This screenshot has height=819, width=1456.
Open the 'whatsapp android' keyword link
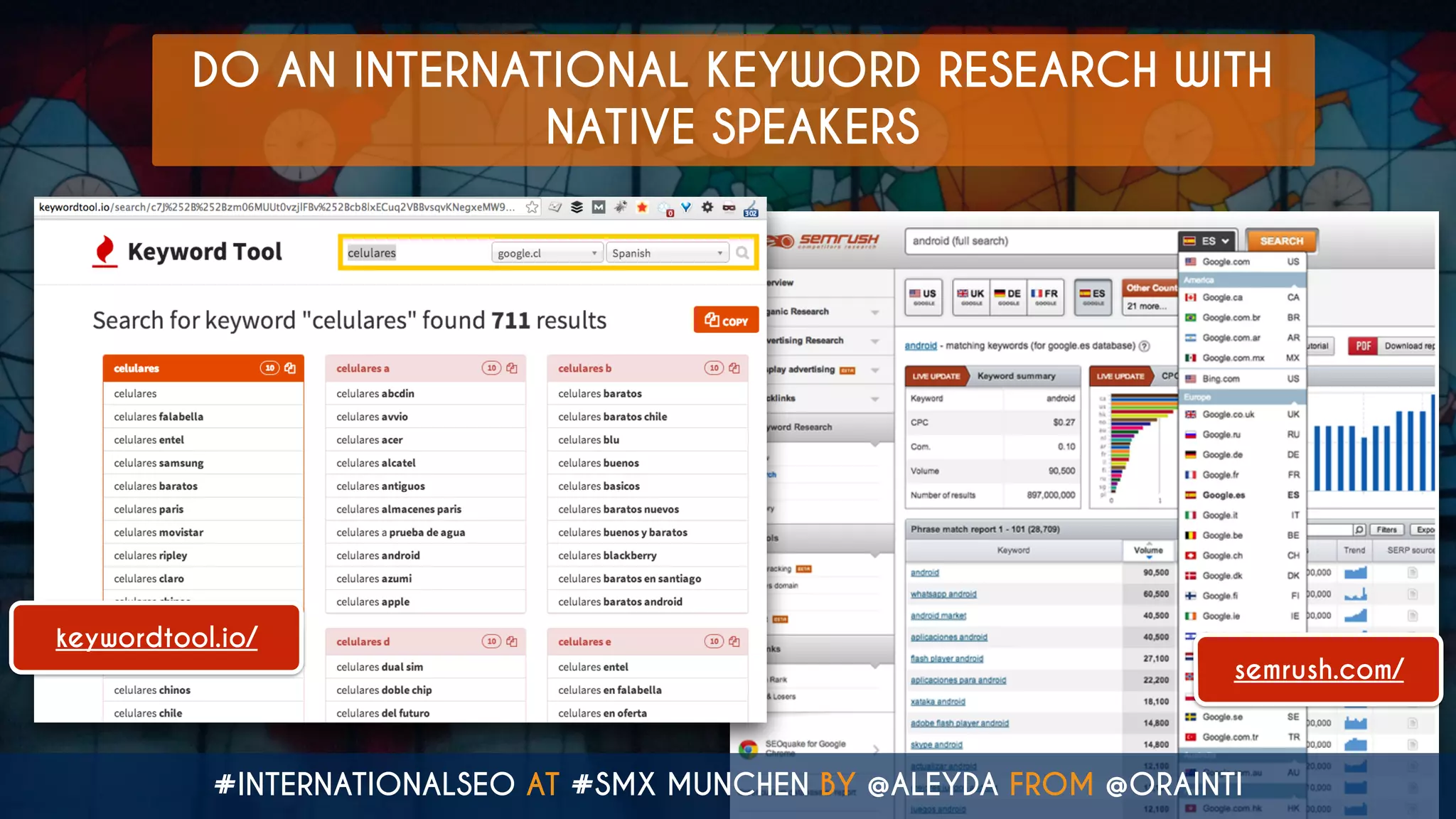pyautogui.click(x=943, y=594)
